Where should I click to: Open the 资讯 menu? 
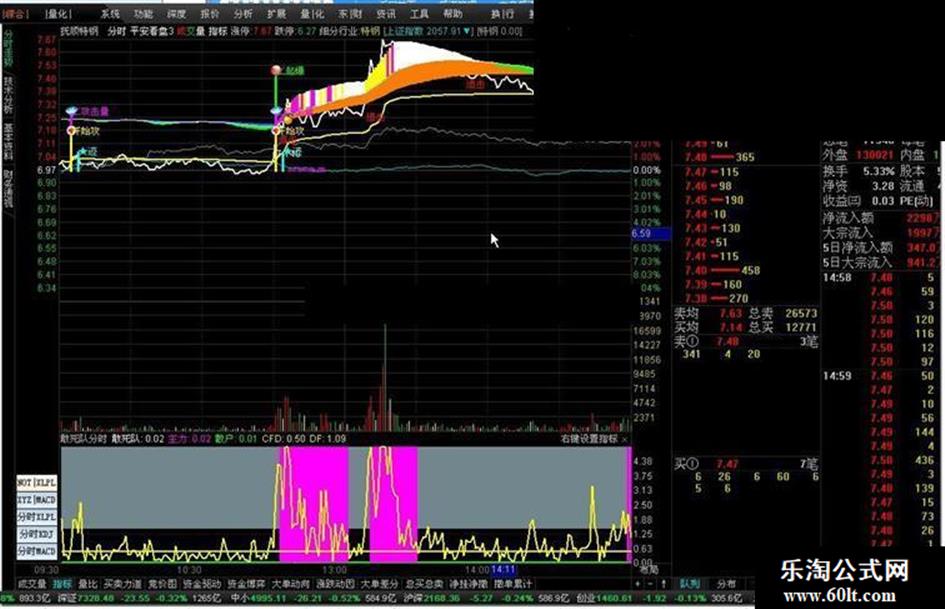coord(386,13)
